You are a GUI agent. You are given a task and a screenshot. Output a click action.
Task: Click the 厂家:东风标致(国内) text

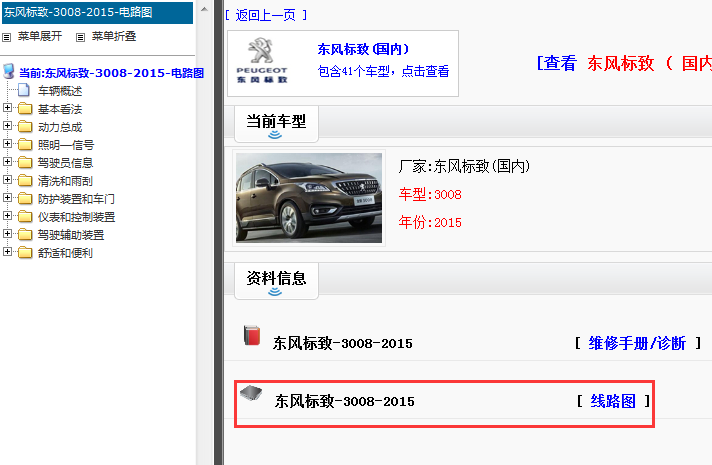click(464, 166)
